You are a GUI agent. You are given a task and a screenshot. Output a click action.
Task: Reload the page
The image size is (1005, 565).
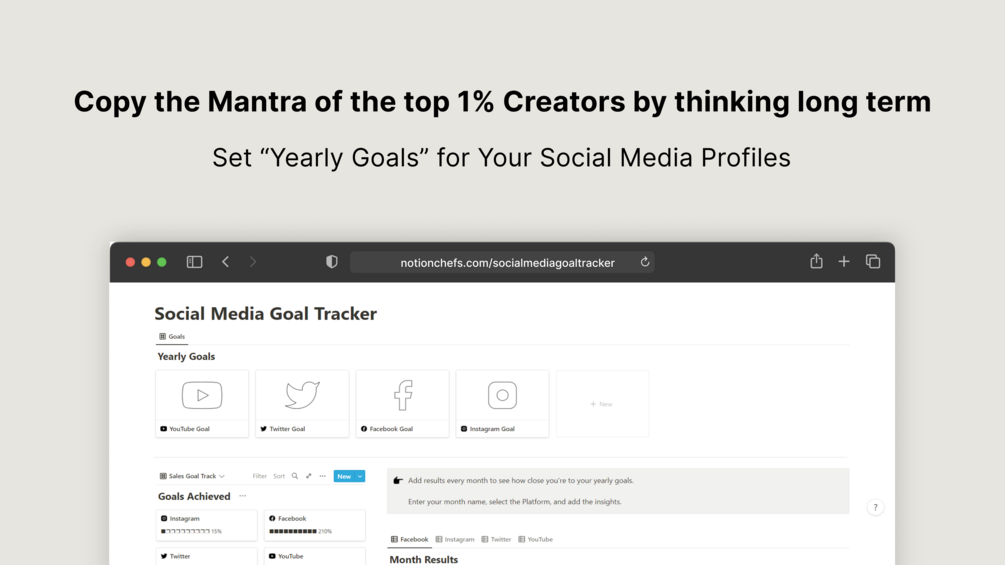pyautogui.click(x=645, y=262)
